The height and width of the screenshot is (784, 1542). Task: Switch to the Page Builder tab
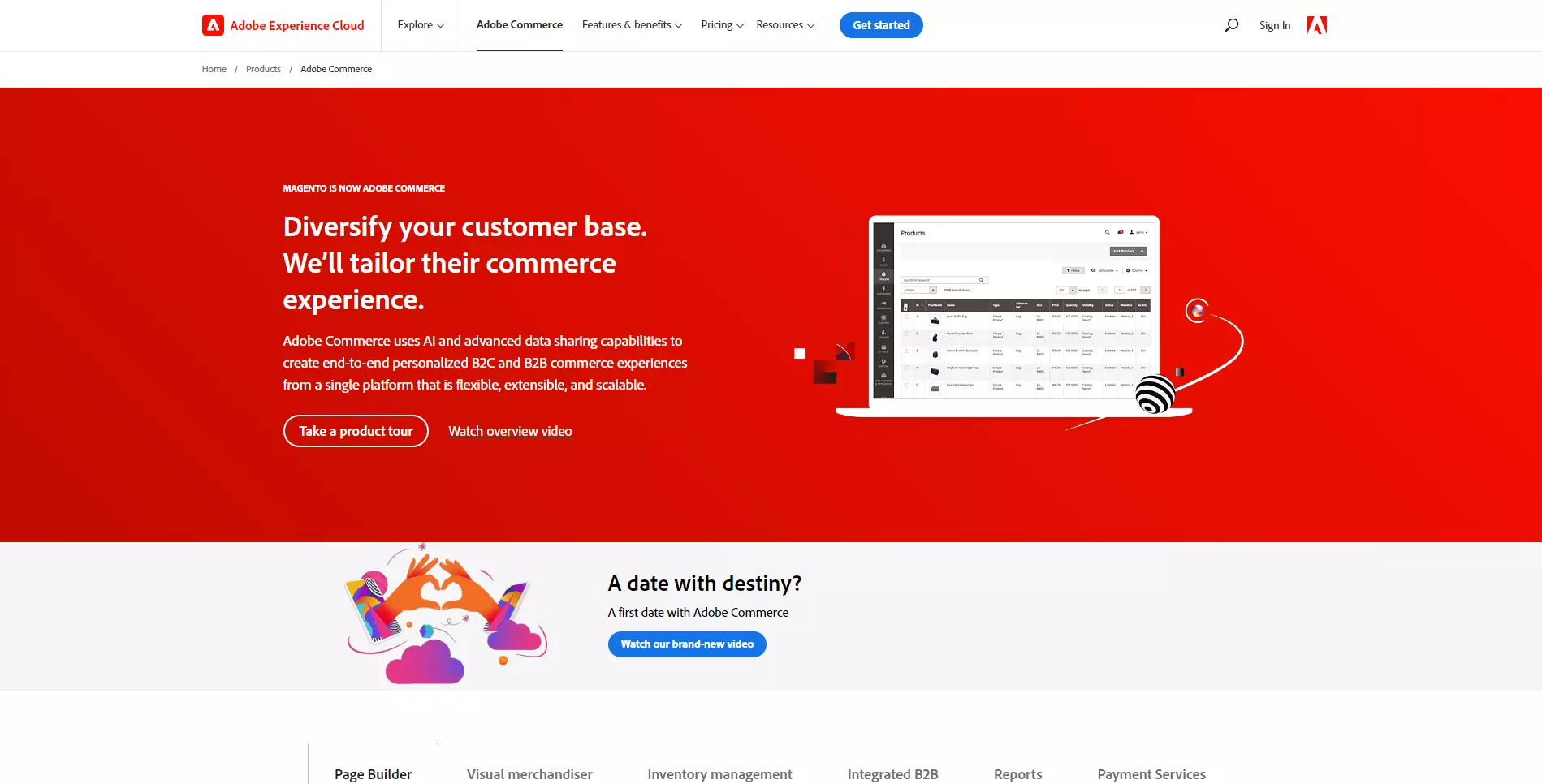pos(373,773)
